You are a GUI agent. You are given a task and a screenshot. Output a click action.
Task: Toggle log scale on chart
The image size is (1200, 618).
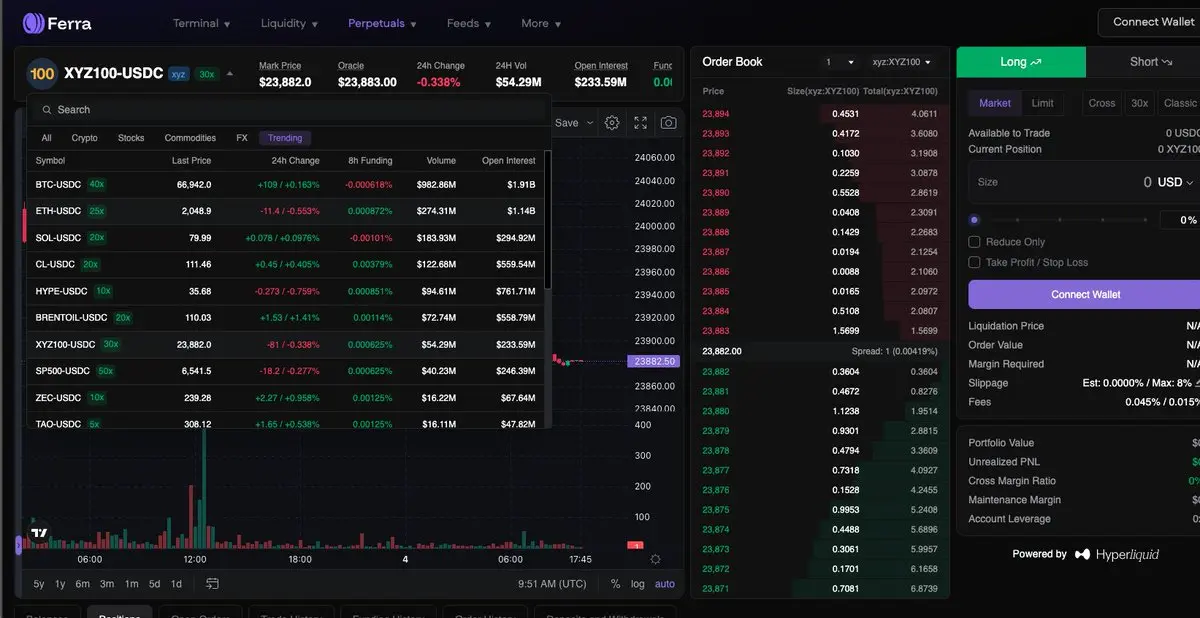click(638, 584)
